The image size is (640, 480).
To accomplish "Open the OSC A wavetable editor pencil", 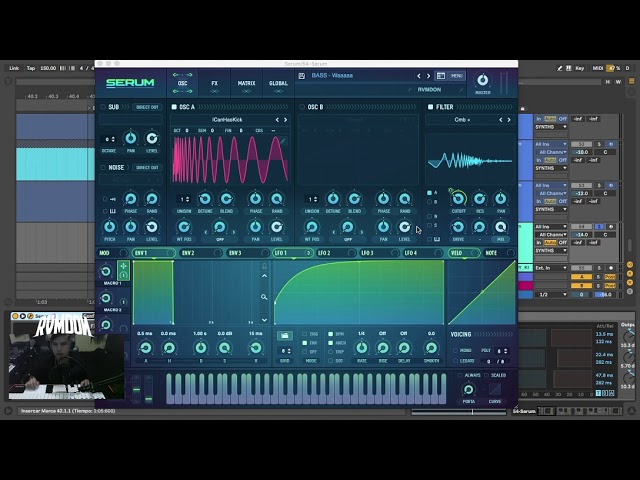I will 283,141.
